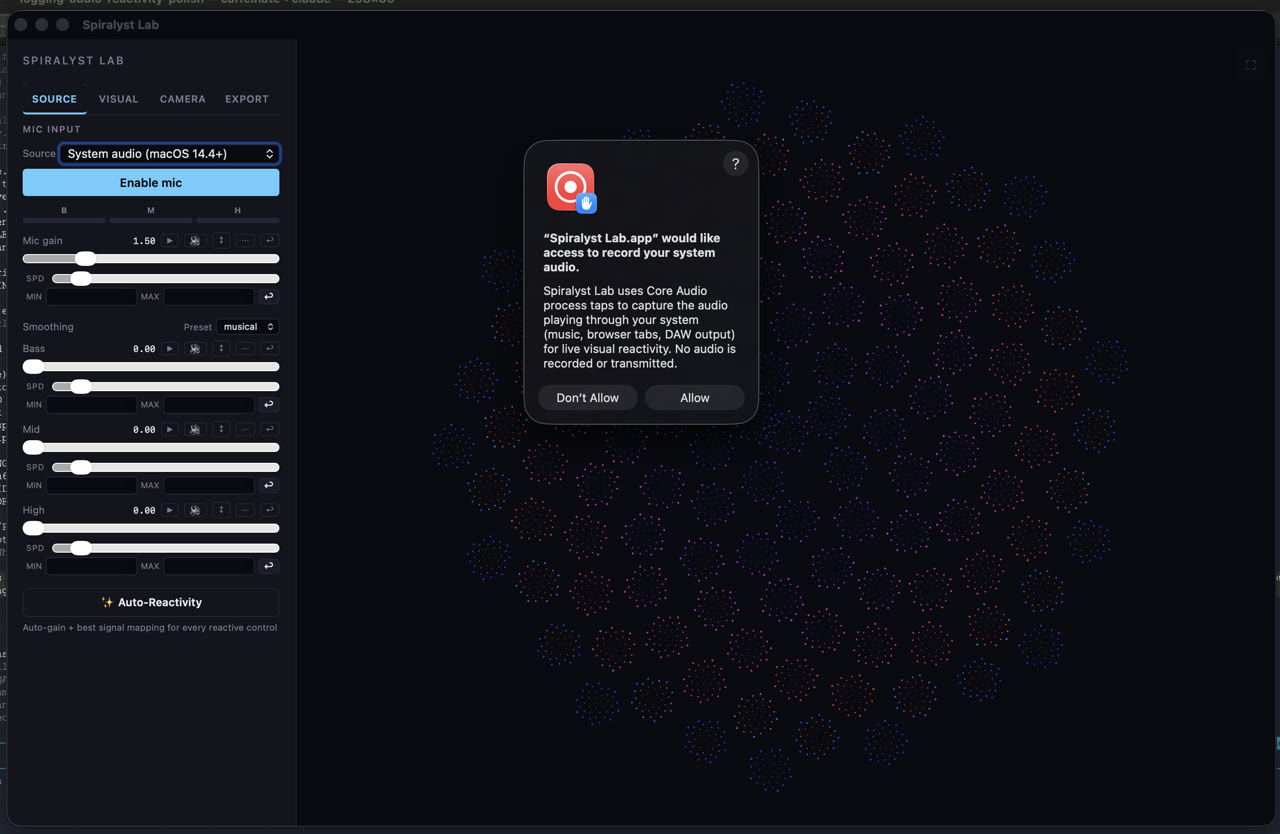This screenshot has height=834, width=1280.
Task: Open the CAMERA tab
Action: pos(182,99)
